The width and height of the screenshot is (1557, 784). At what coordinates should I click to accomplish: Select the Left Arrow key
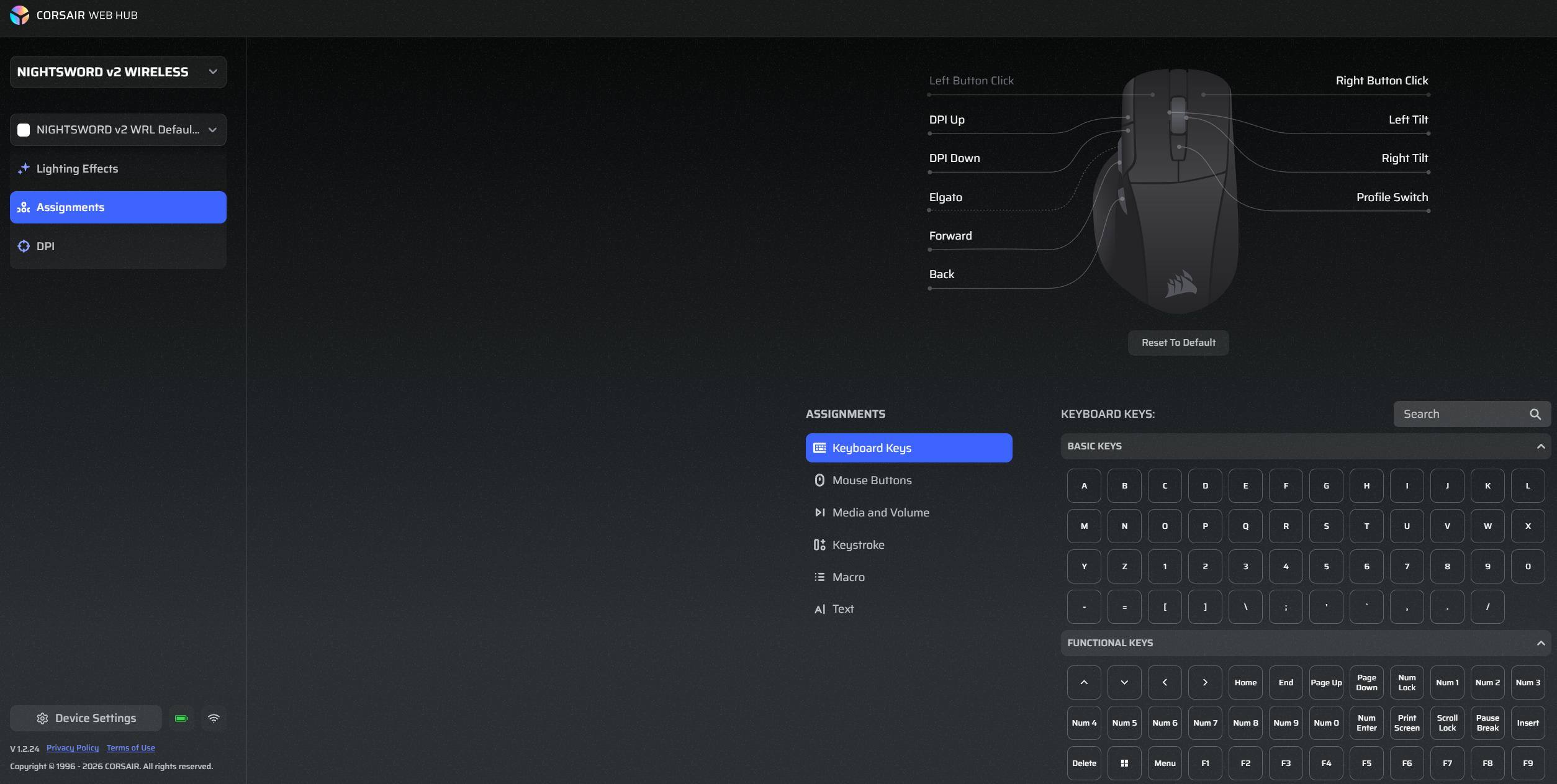click(x=1165, y=682)
